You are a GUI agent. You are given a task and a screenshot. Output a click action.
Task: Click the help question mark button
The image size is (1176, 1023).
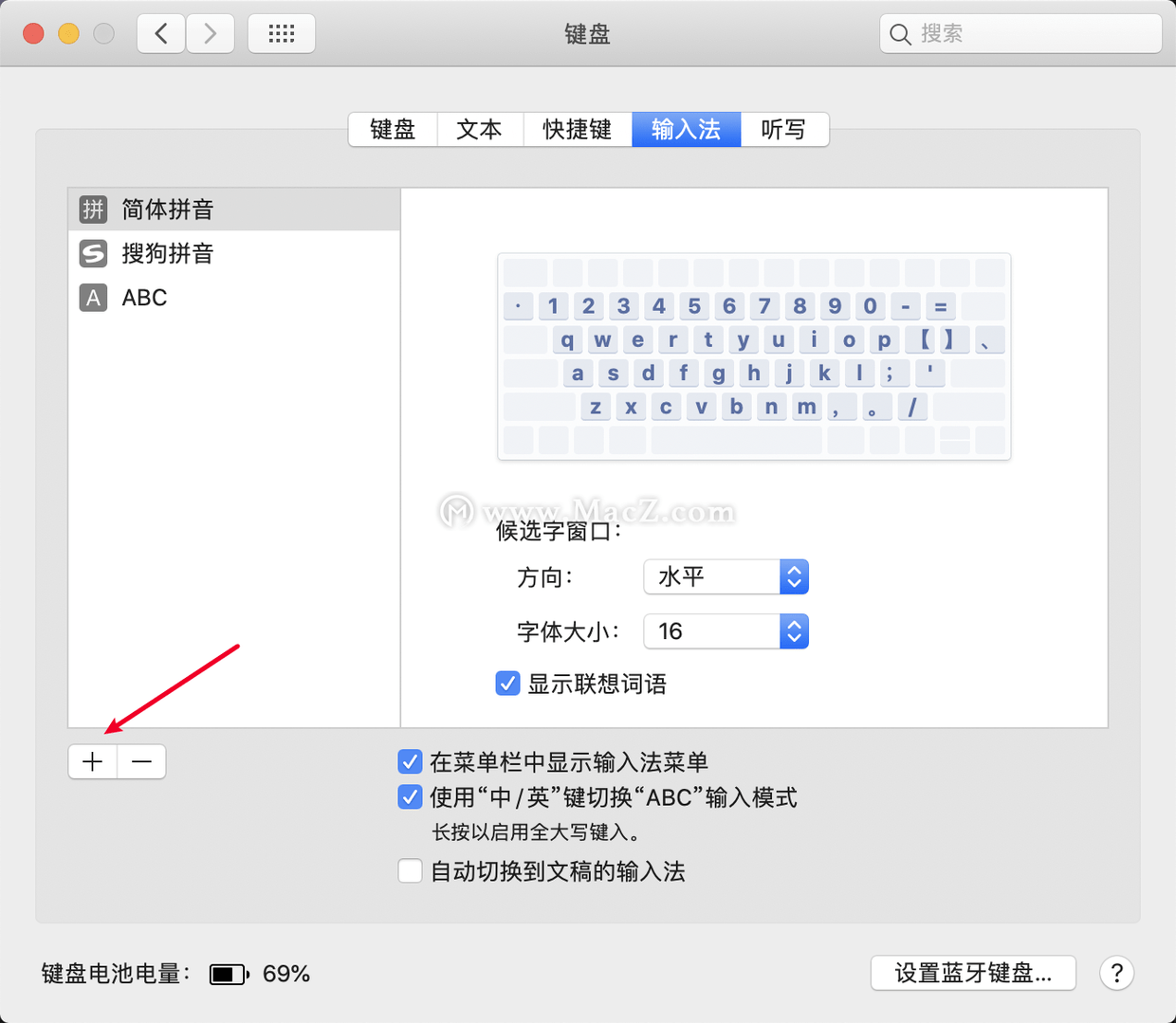click(1116, 973)
